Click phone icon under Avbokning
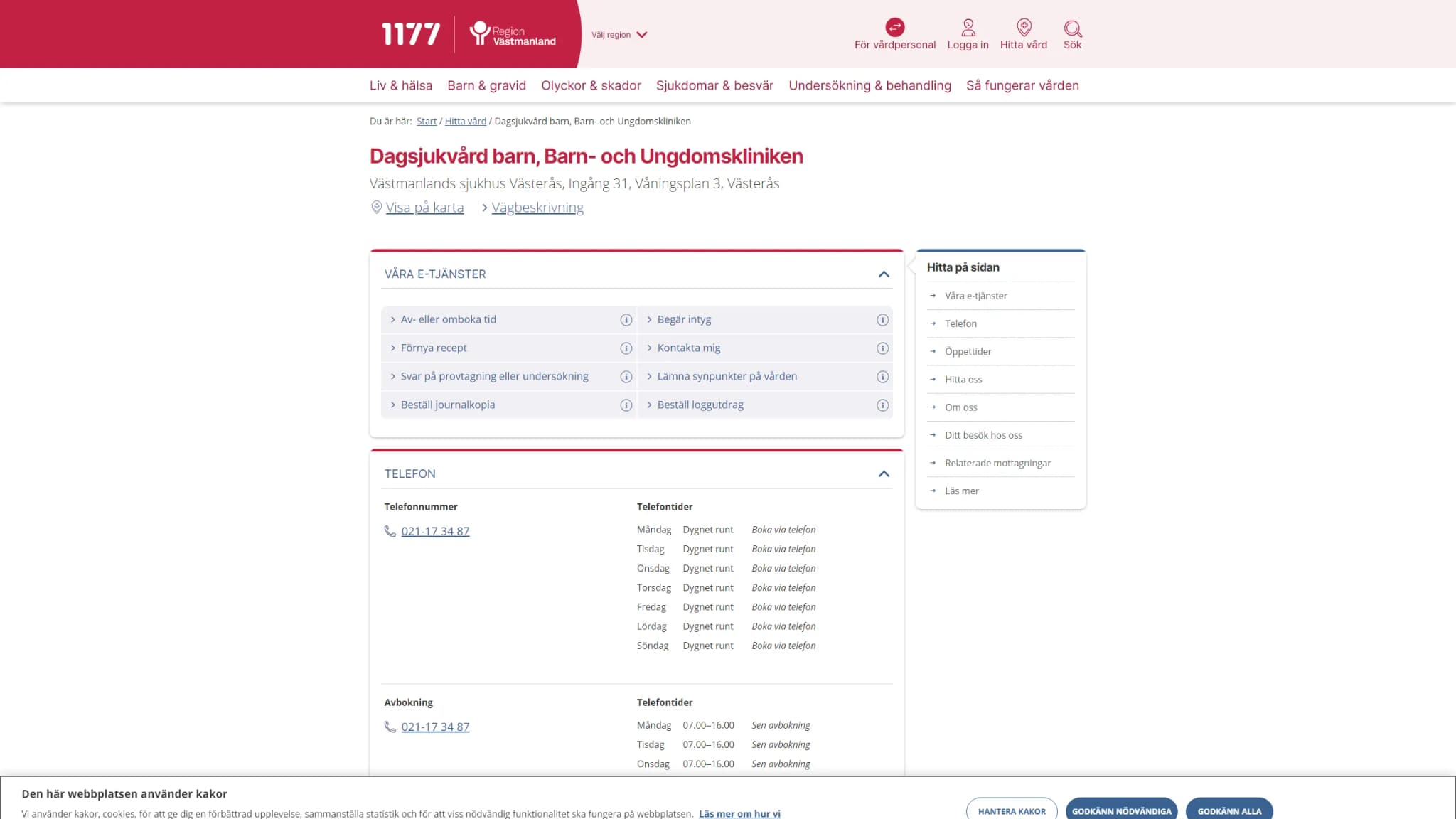The height and width of the screenshot is (819, 1456). tap(390, 727)
